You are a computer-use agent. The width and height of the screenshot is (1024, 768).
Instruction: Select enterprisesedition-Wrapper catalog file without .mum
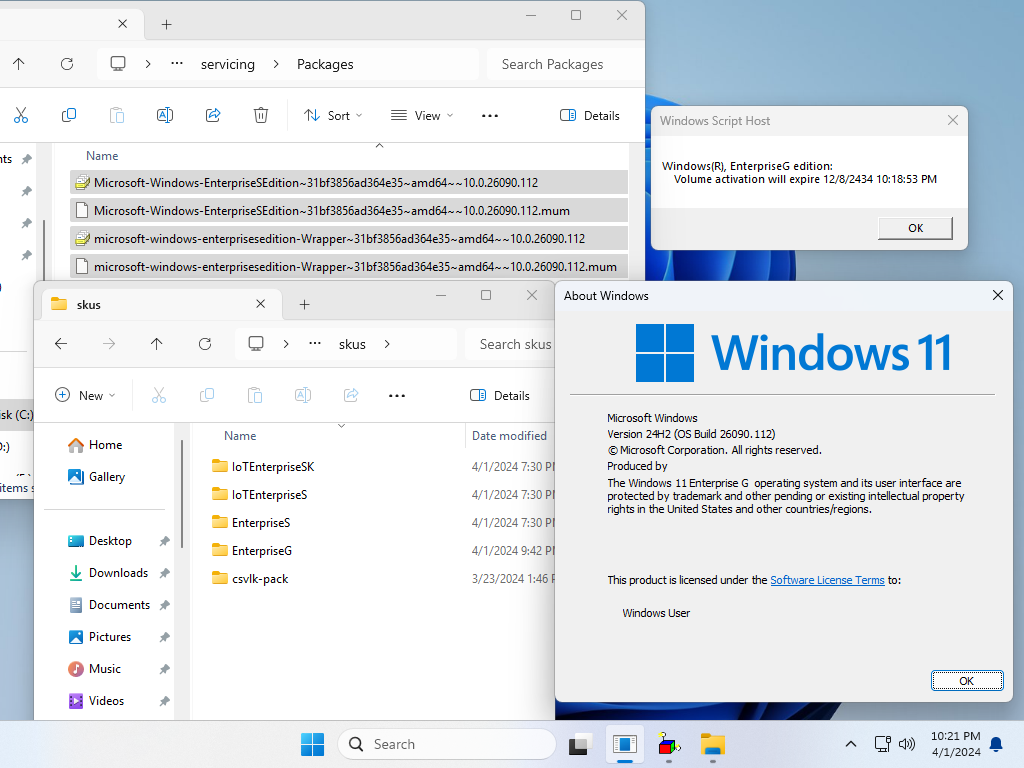pyautogui.click(x=349, y=238)
